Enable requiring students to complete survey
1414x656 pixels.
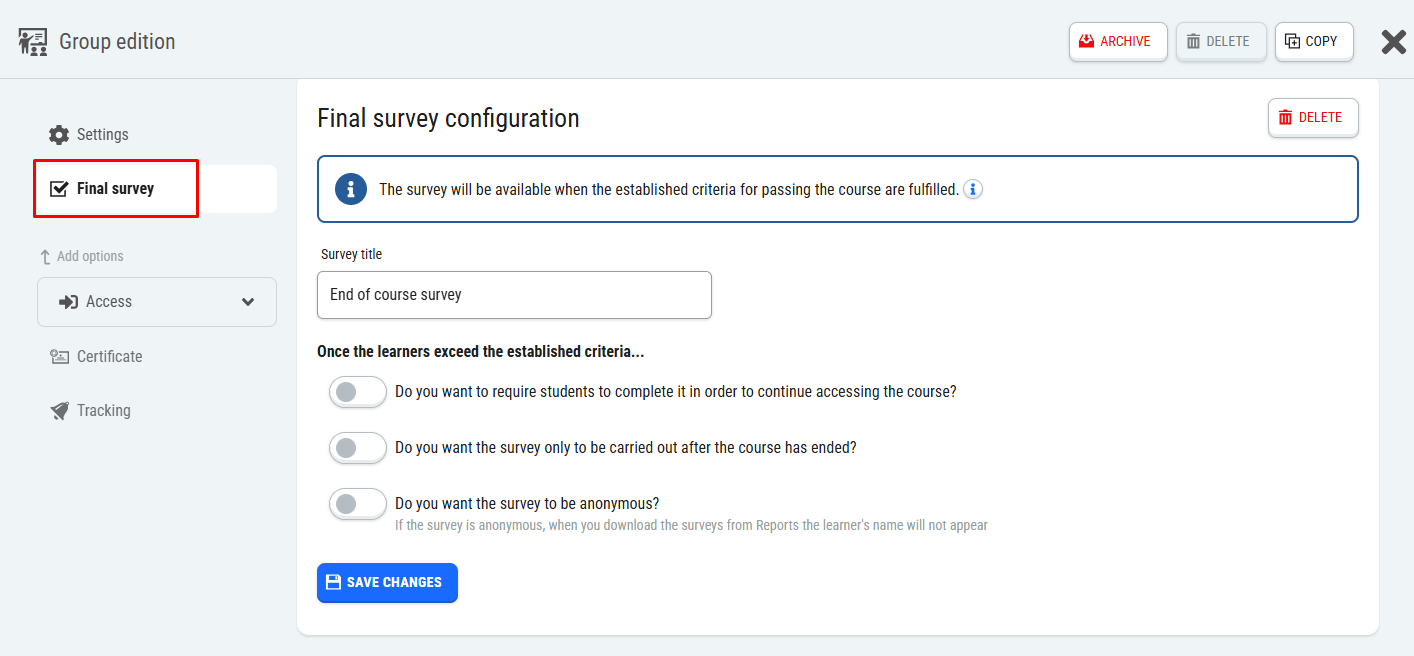pyautogui.click(x=357, y=392)
